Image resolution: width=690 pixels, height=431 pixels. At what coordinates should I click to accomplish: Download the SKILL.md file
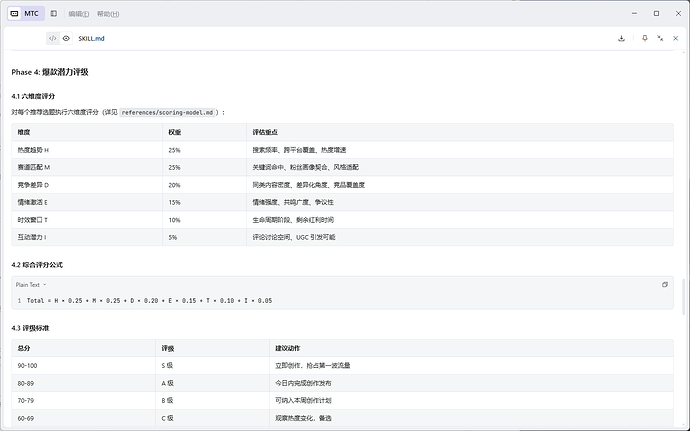coord(621,38)
